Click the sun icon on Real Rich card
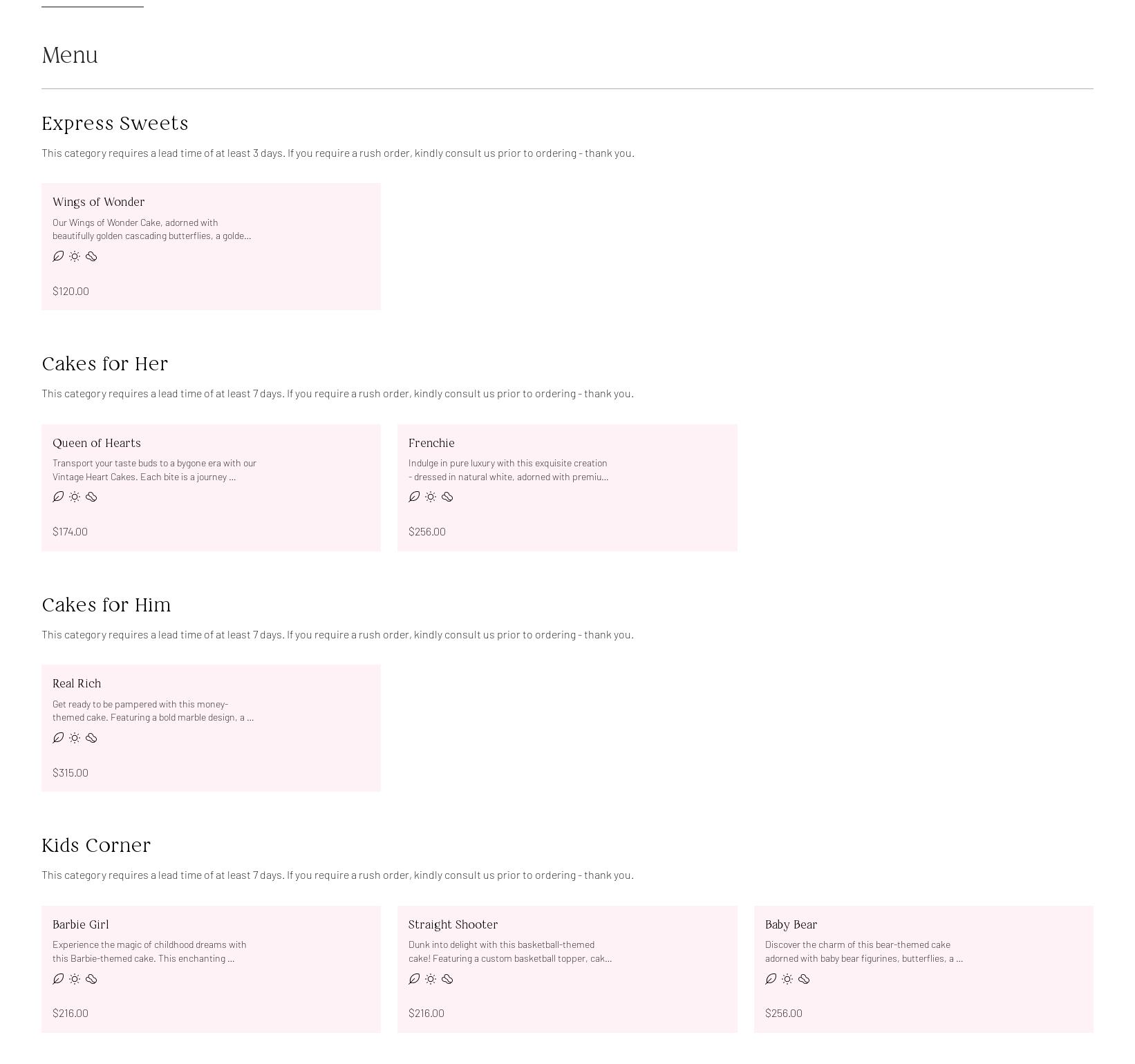This screenshot has width=1135, height=1064. pyautogui.click(x=74, y=738)
